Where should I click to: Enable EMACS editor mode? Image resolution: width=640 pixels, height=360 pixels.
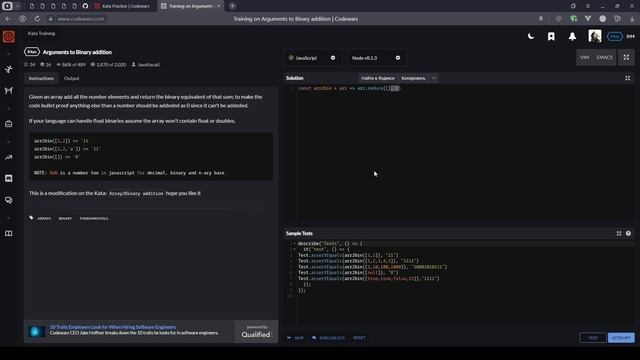point(604,58)
